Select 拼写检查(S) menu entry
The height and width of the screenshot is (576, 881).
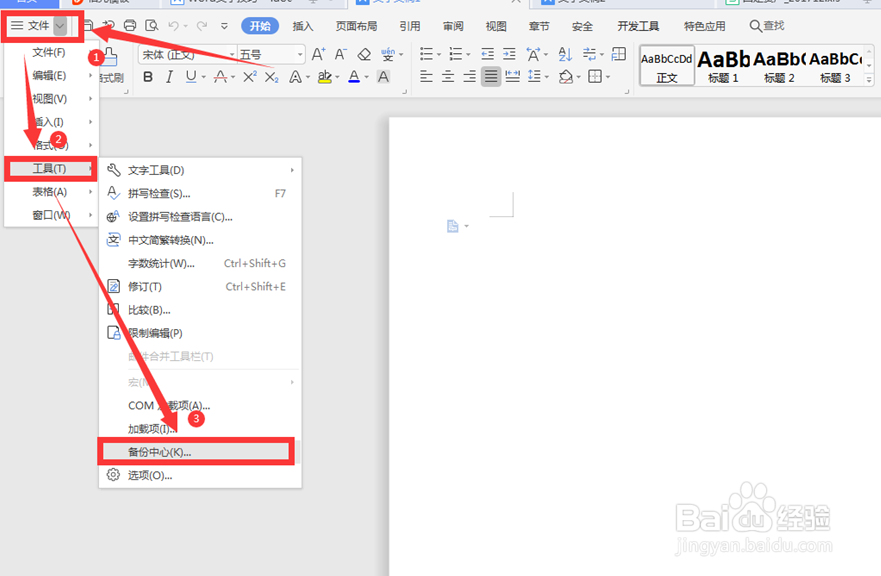pos(200,193)
